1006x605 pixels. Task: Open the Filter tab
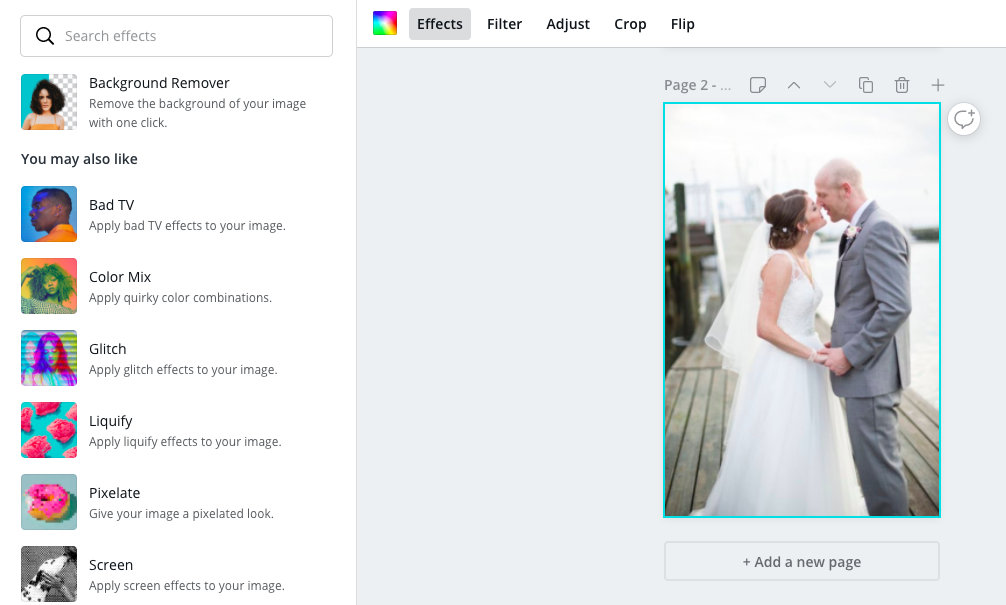(504, 24)
